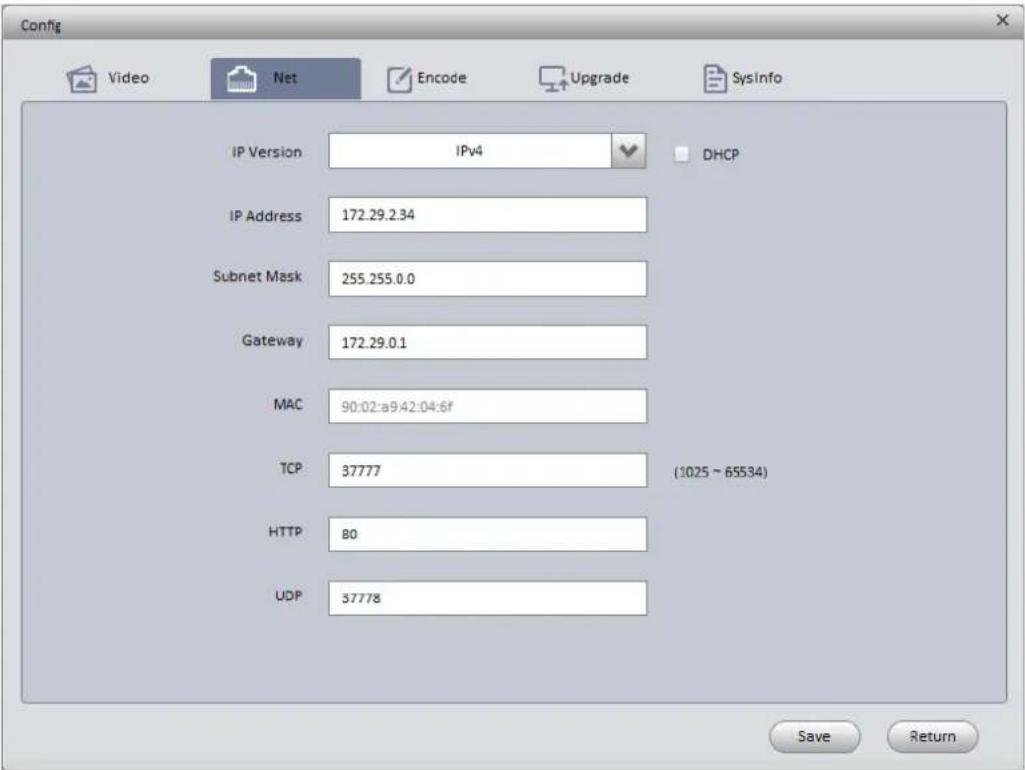The image size is (1025, 770).
Task: Click the MAC label
Action: [x=288, y=405]
